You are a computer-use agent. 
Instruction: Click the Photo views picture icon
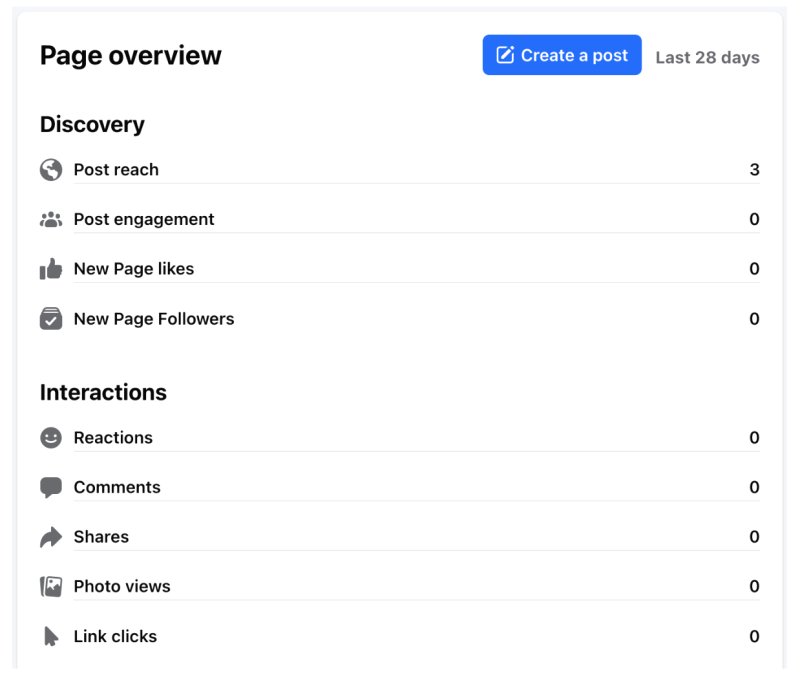[51, 587]
